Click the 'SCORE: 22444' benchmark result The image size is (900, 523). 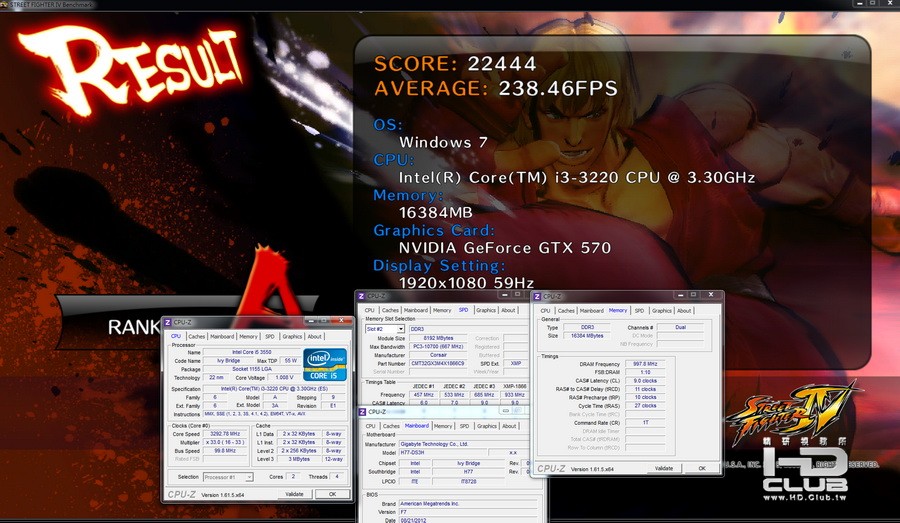coord(455,63)
